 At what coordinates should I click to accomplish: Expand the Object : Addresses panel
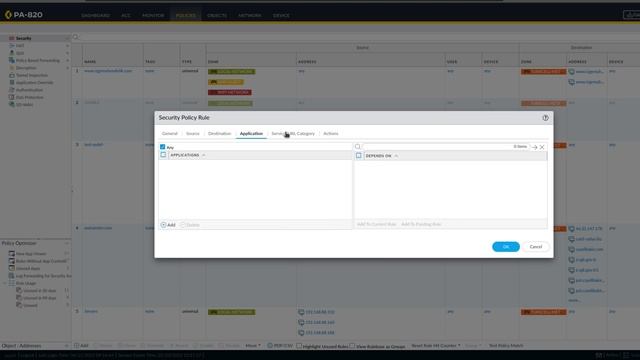(67, 346)
